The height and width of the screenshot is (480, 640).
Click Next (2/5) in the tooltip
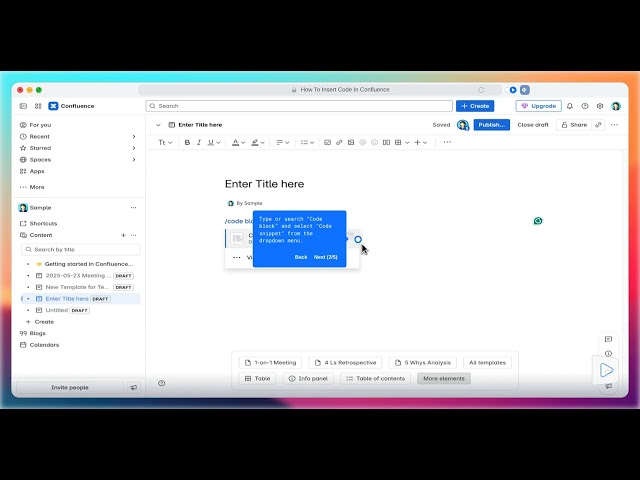tap(325, 257)
